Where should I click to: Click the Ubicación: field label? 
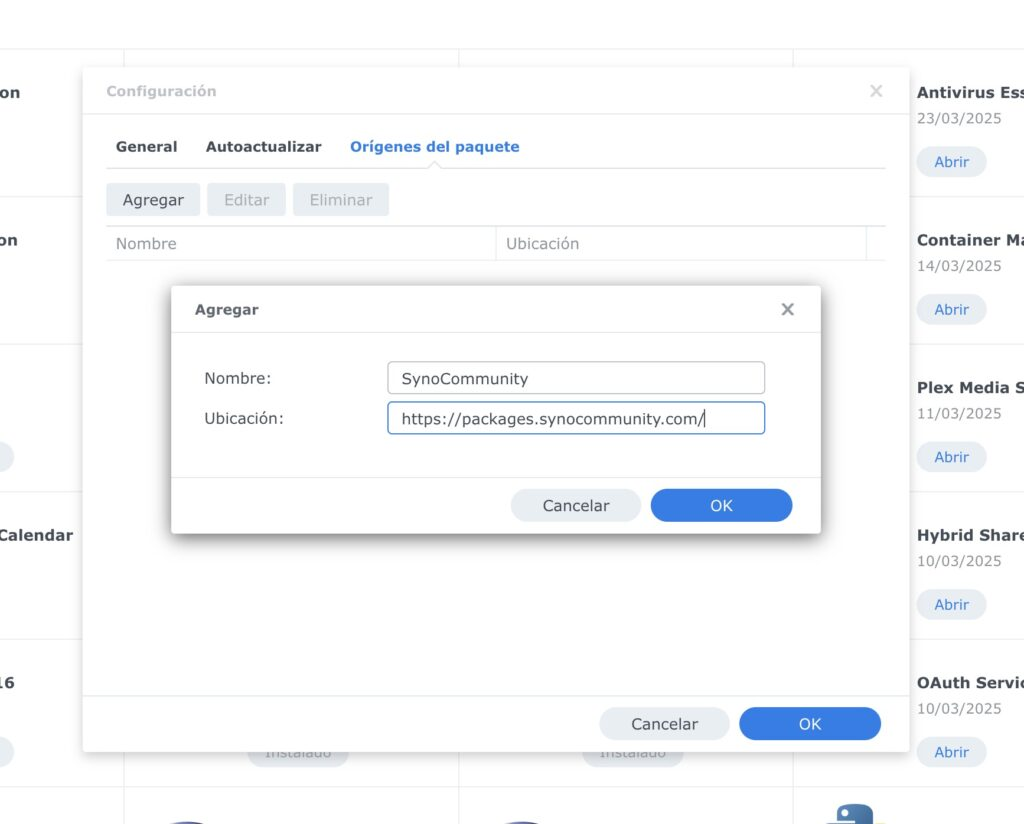[244, 419]
